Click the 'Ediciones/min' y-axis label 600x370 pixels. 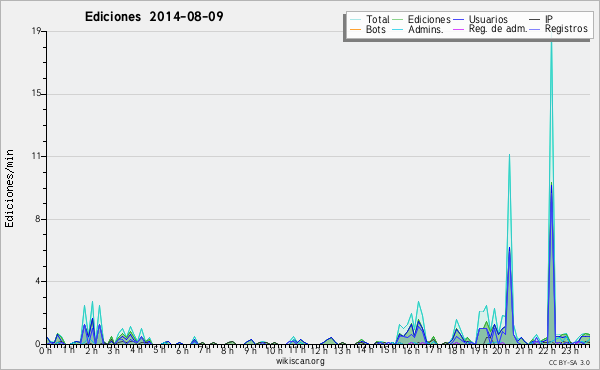[x=9, y=188]
